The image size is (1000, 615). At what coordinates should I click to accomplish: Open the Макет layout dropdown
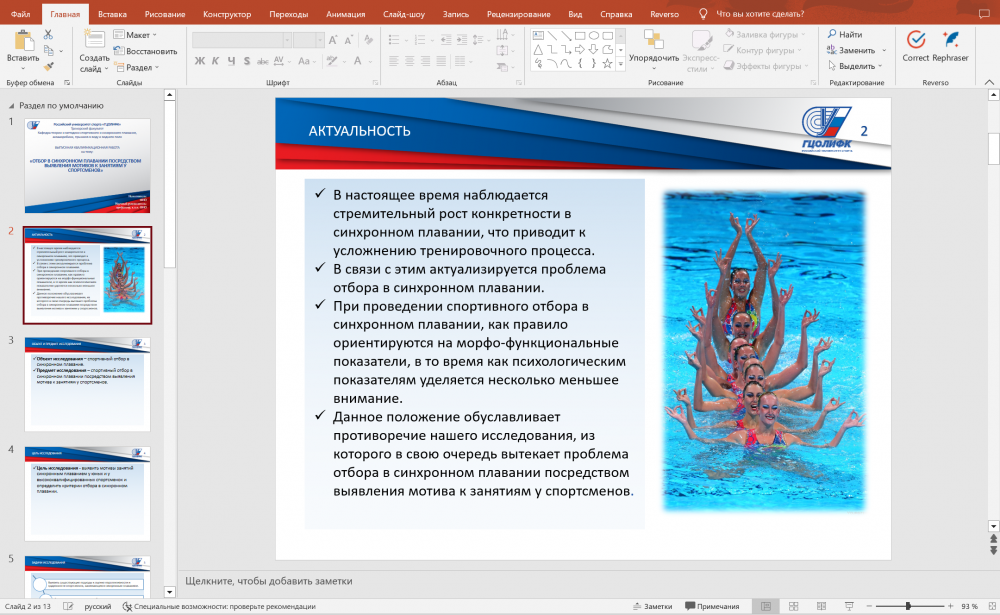coord(138,34)
